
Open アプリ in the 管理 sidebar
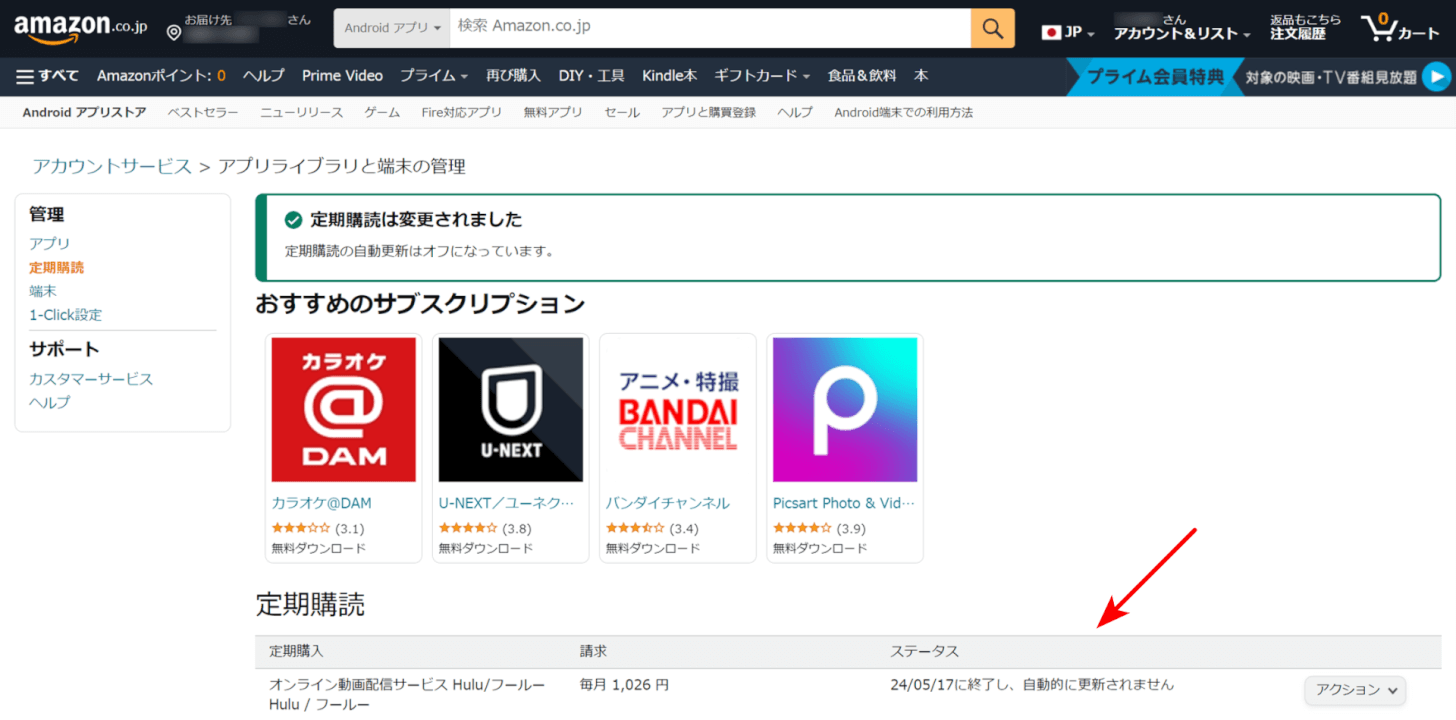[49, 243]
